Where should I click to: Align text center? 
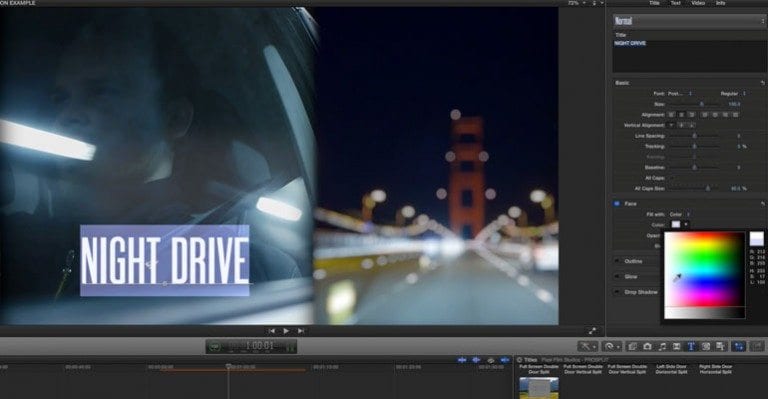tap(681, 115)
